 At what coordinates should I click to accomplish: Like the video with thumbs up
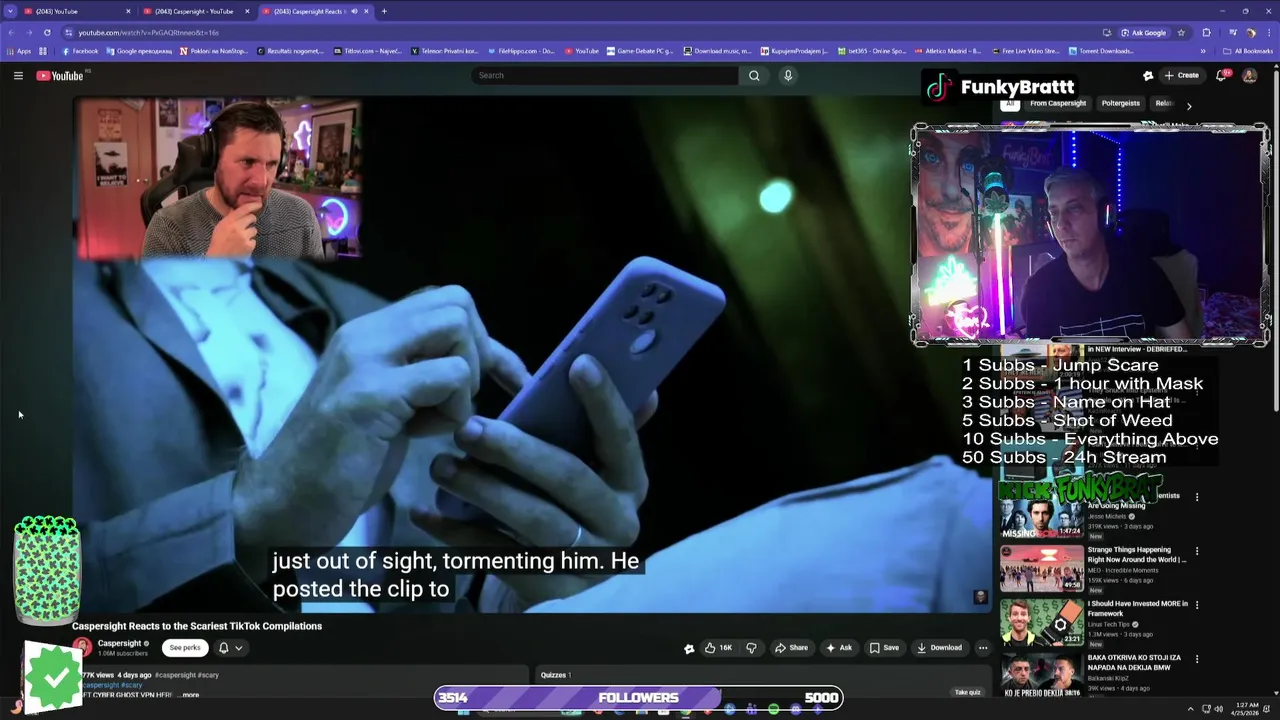(718, 648)
